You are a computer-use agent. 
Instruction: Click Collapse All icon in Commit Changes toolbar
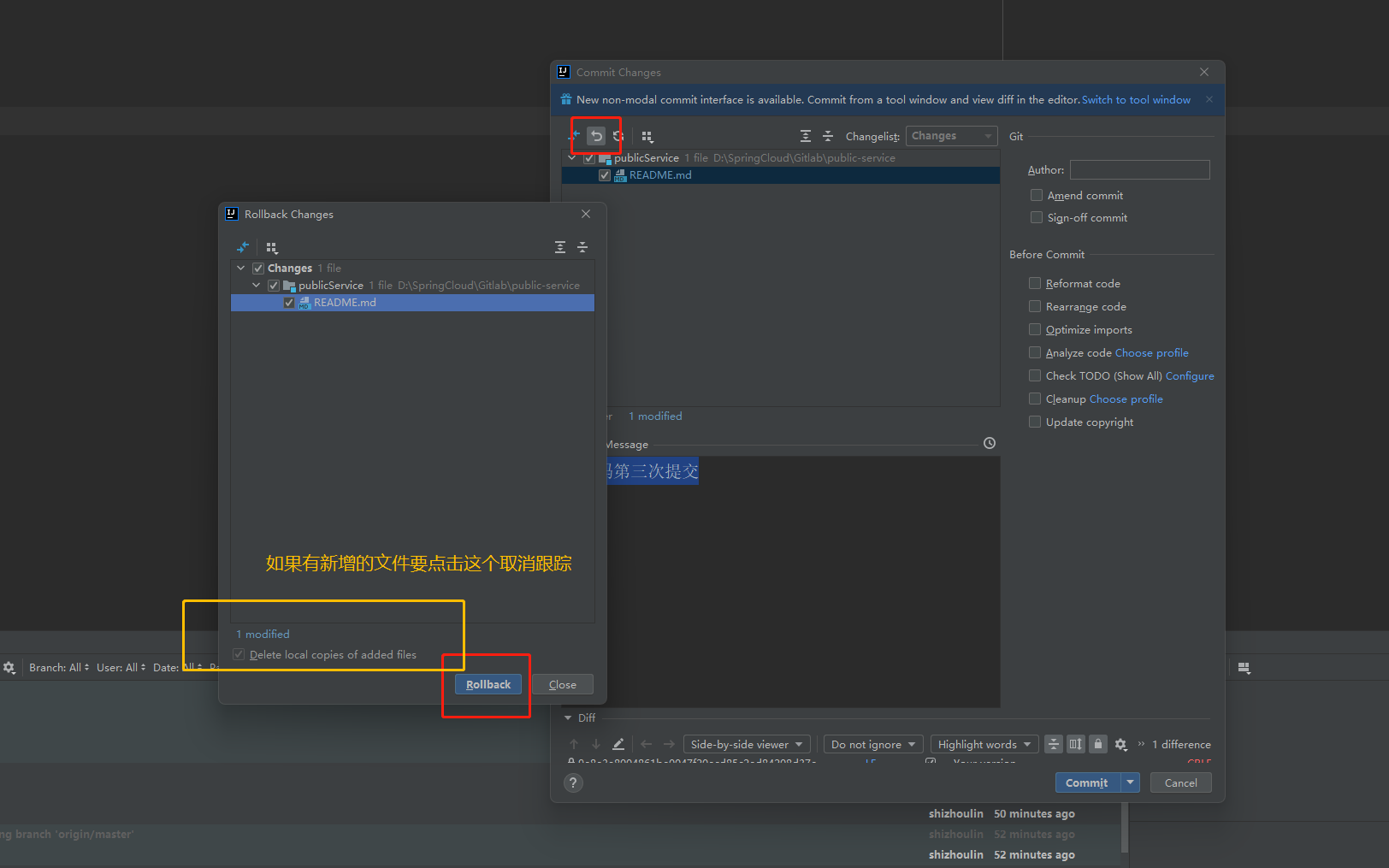point(828,136)
